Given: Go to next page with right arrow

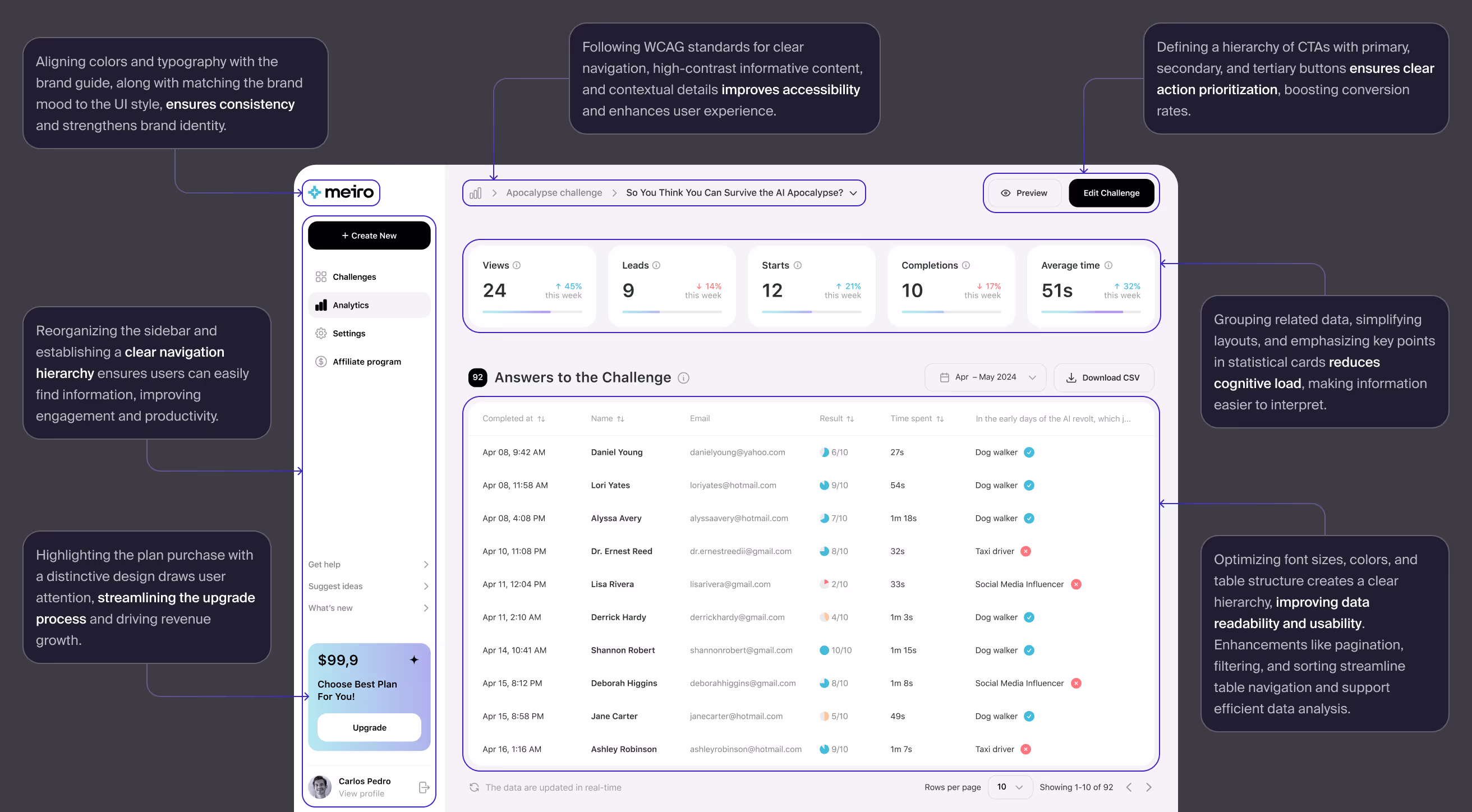Looking at the screenshot, I should [x=1148, y=787].
